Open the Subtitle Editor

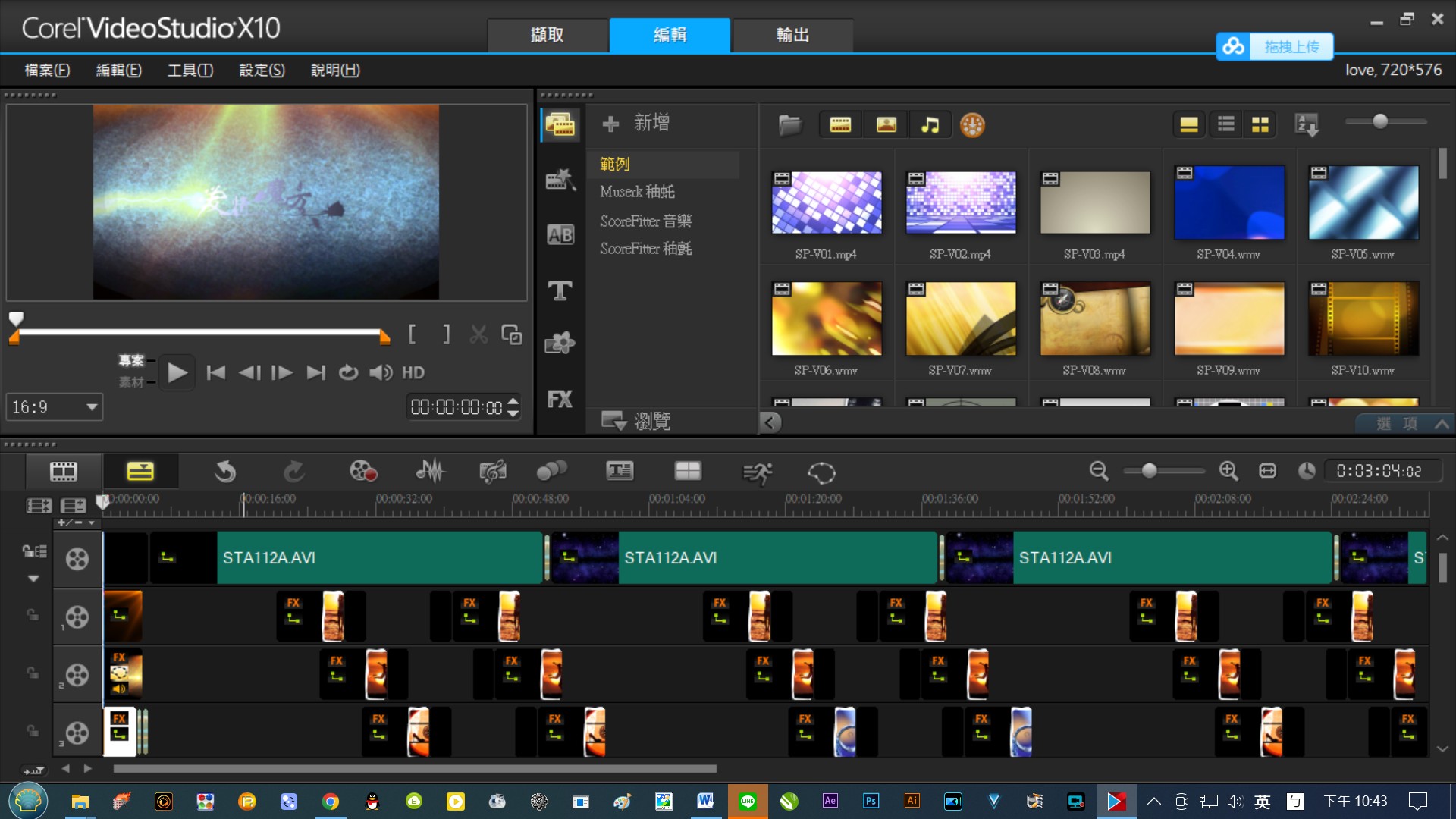(620, 472)
